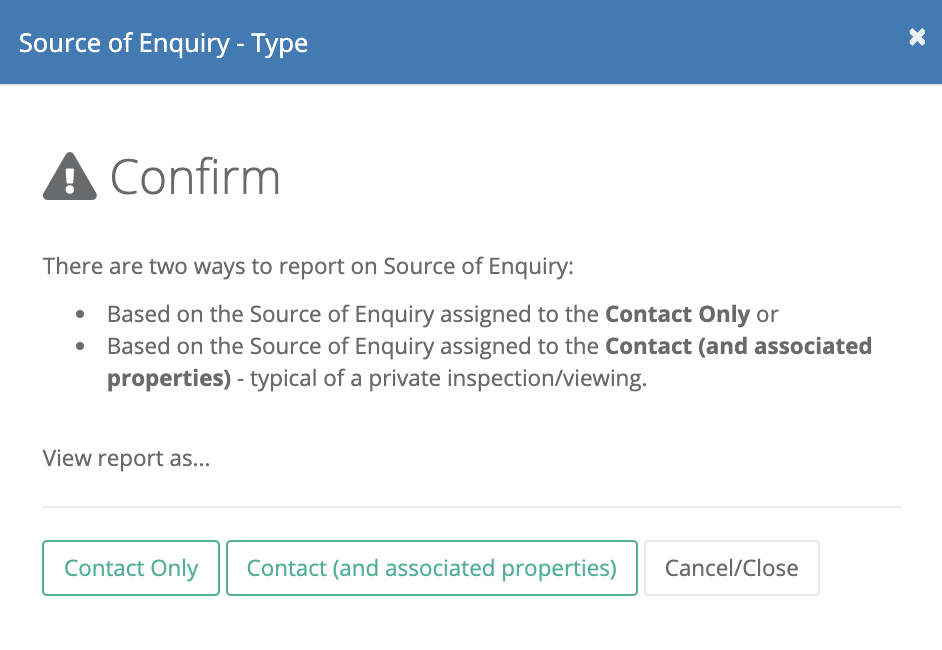942x650 pixels.
Task: Click the second bullet point dot
Action: [80, 346]
